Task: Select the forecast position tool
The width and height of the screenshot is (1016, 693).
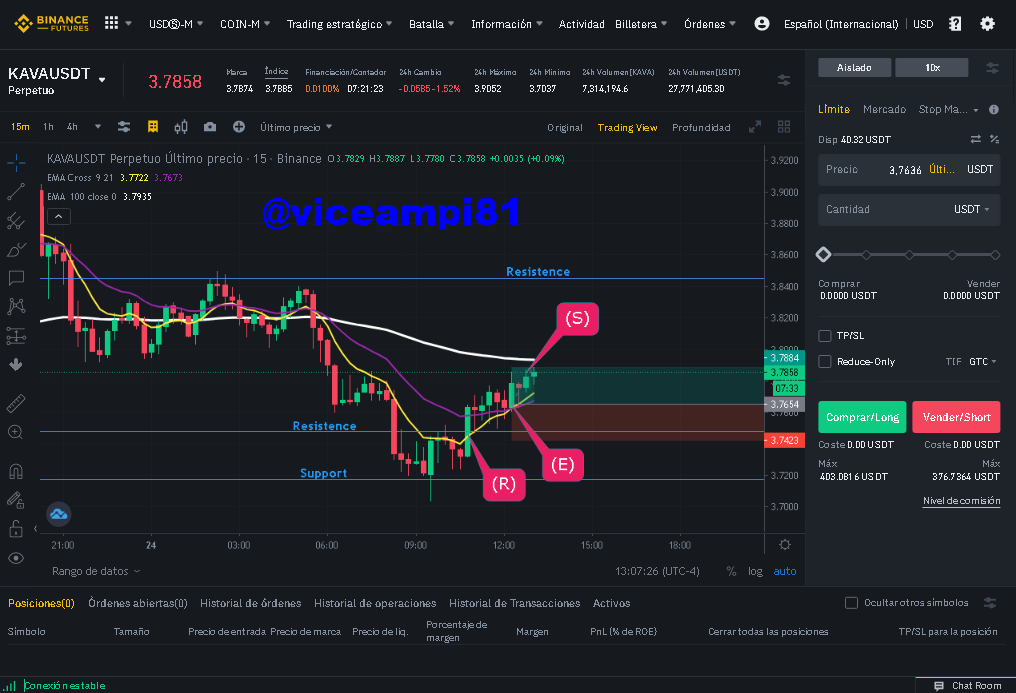Action: pos(16,335)
